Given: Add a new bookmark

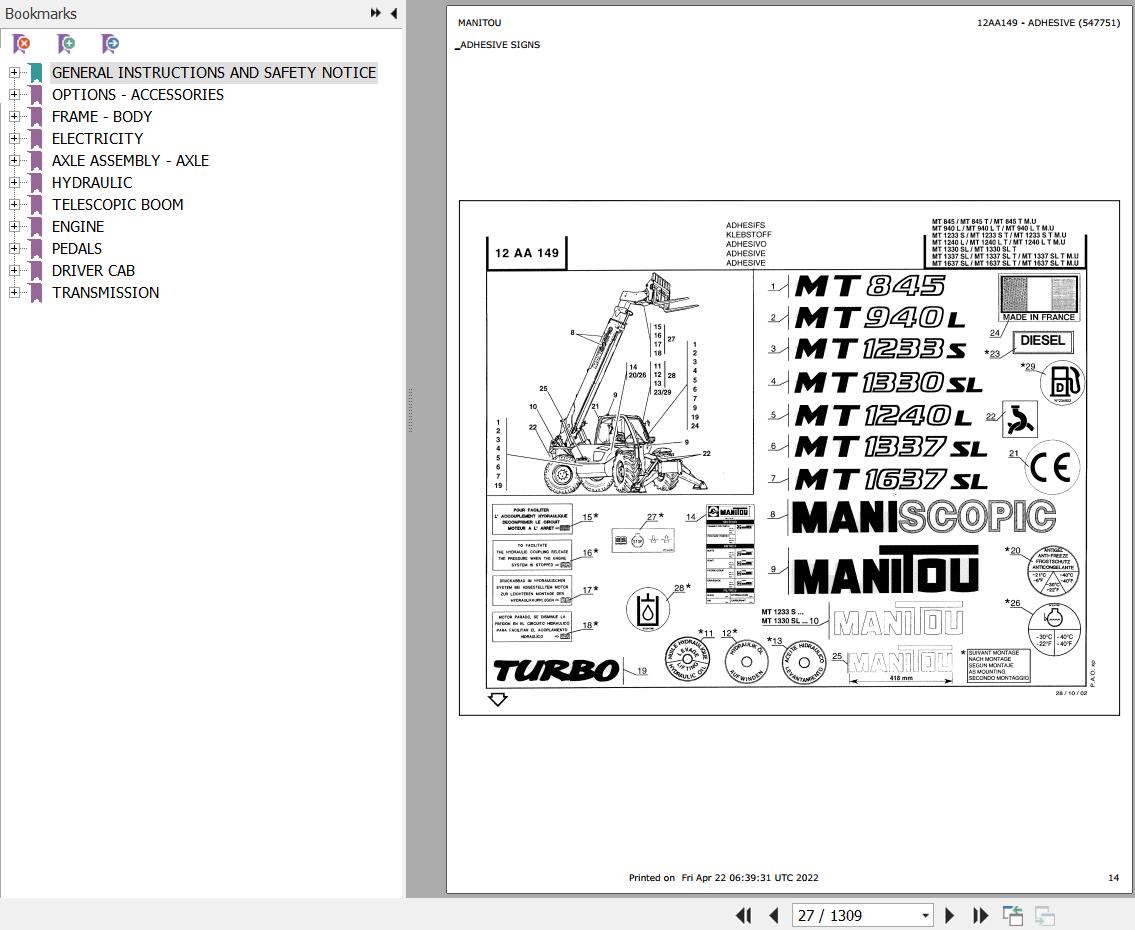Looking at the screenshot, I should point(65,45).
